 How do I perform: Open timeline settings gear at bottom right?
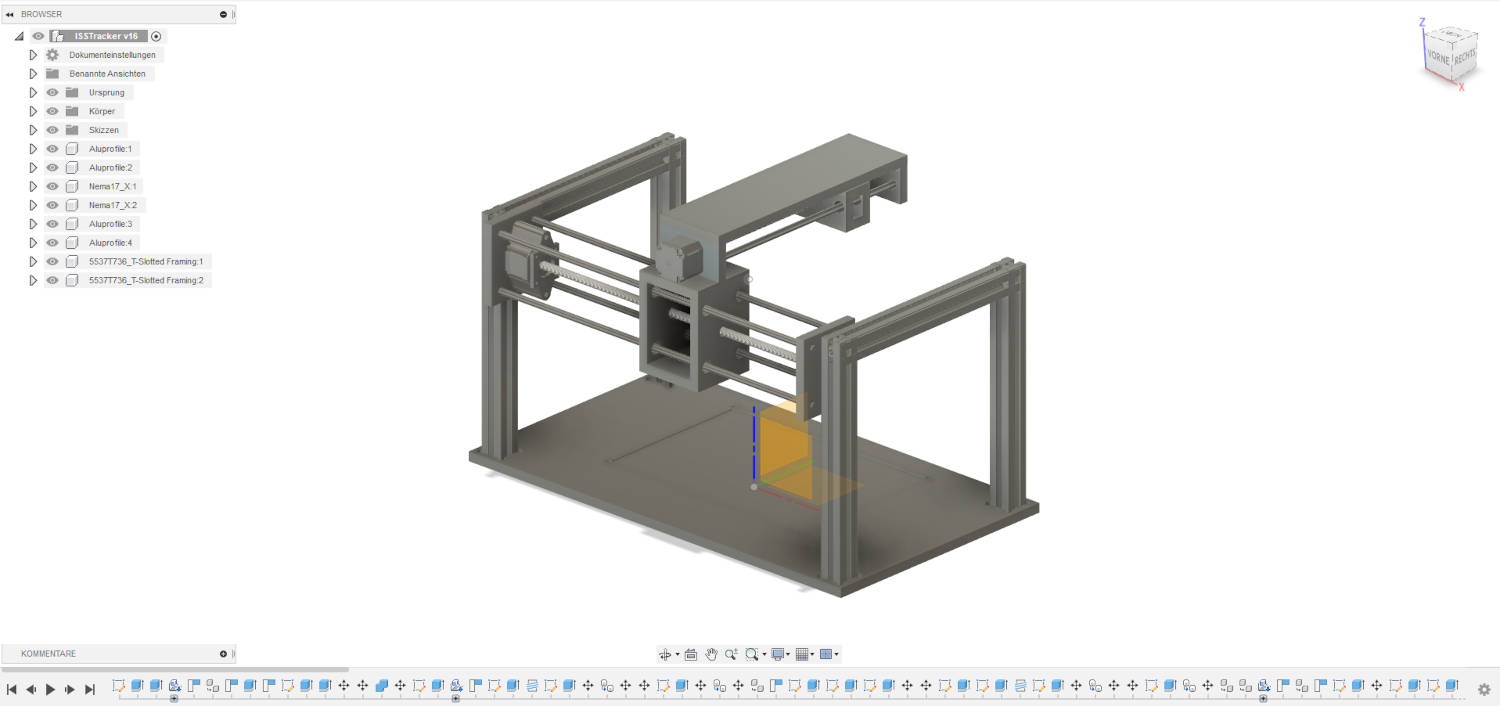(x=1484, y=689)
